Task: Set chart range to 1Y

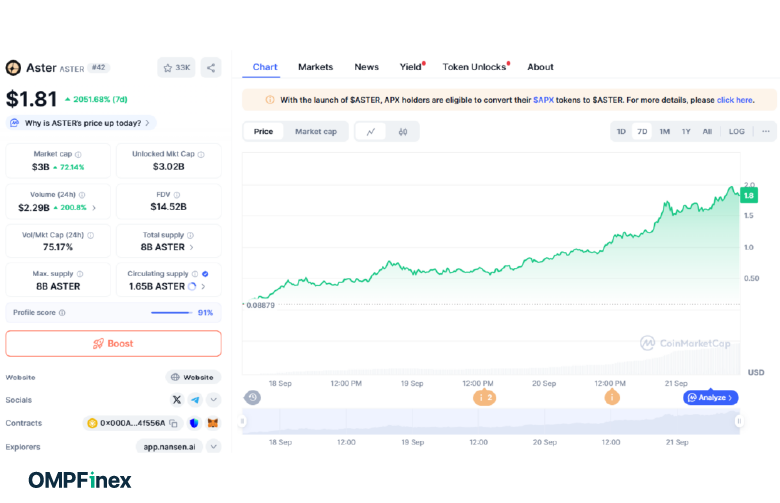Action: pos(686,131)
